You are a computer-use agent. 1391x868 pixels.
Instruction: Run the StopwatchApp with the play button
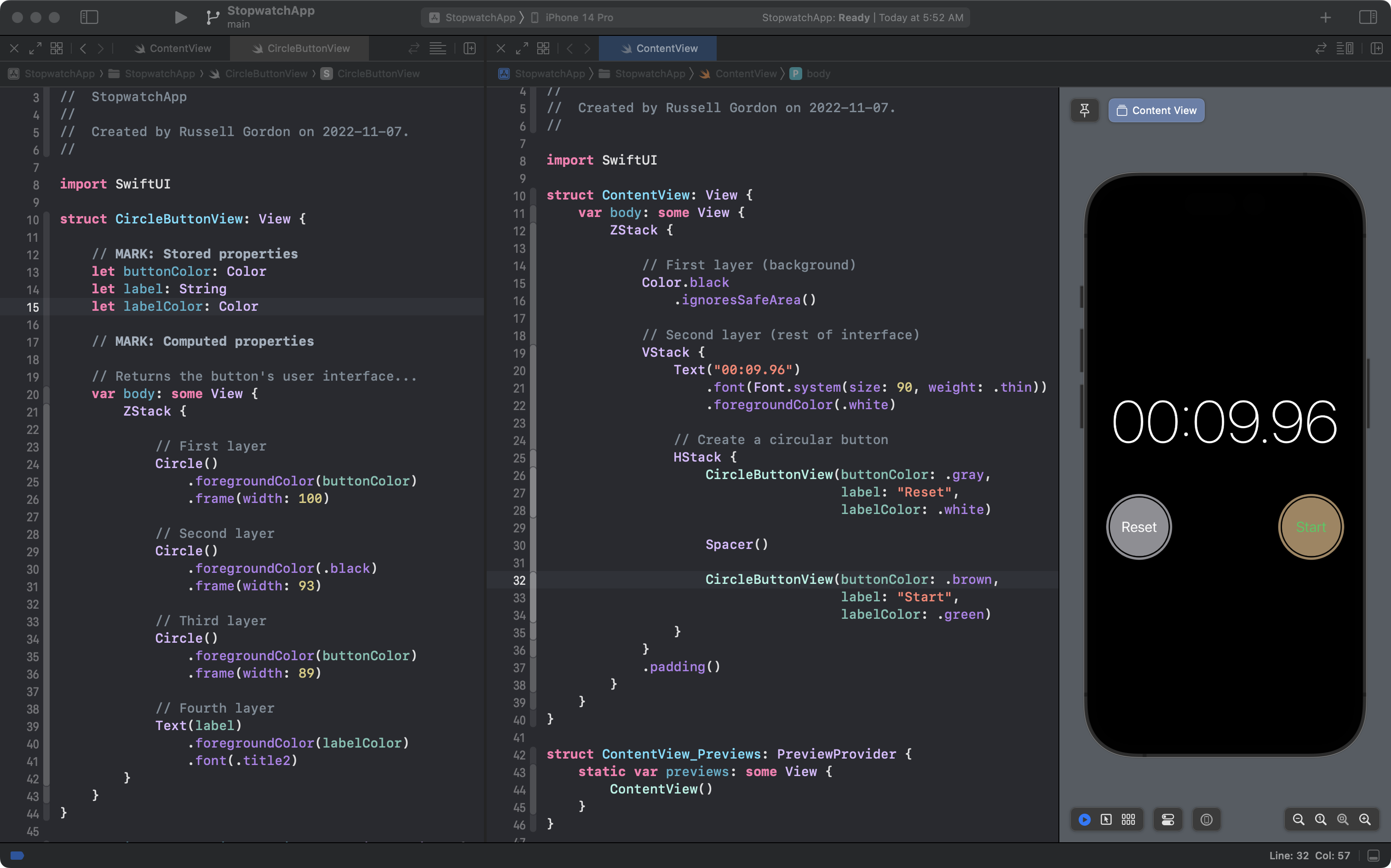click(180, 17)
